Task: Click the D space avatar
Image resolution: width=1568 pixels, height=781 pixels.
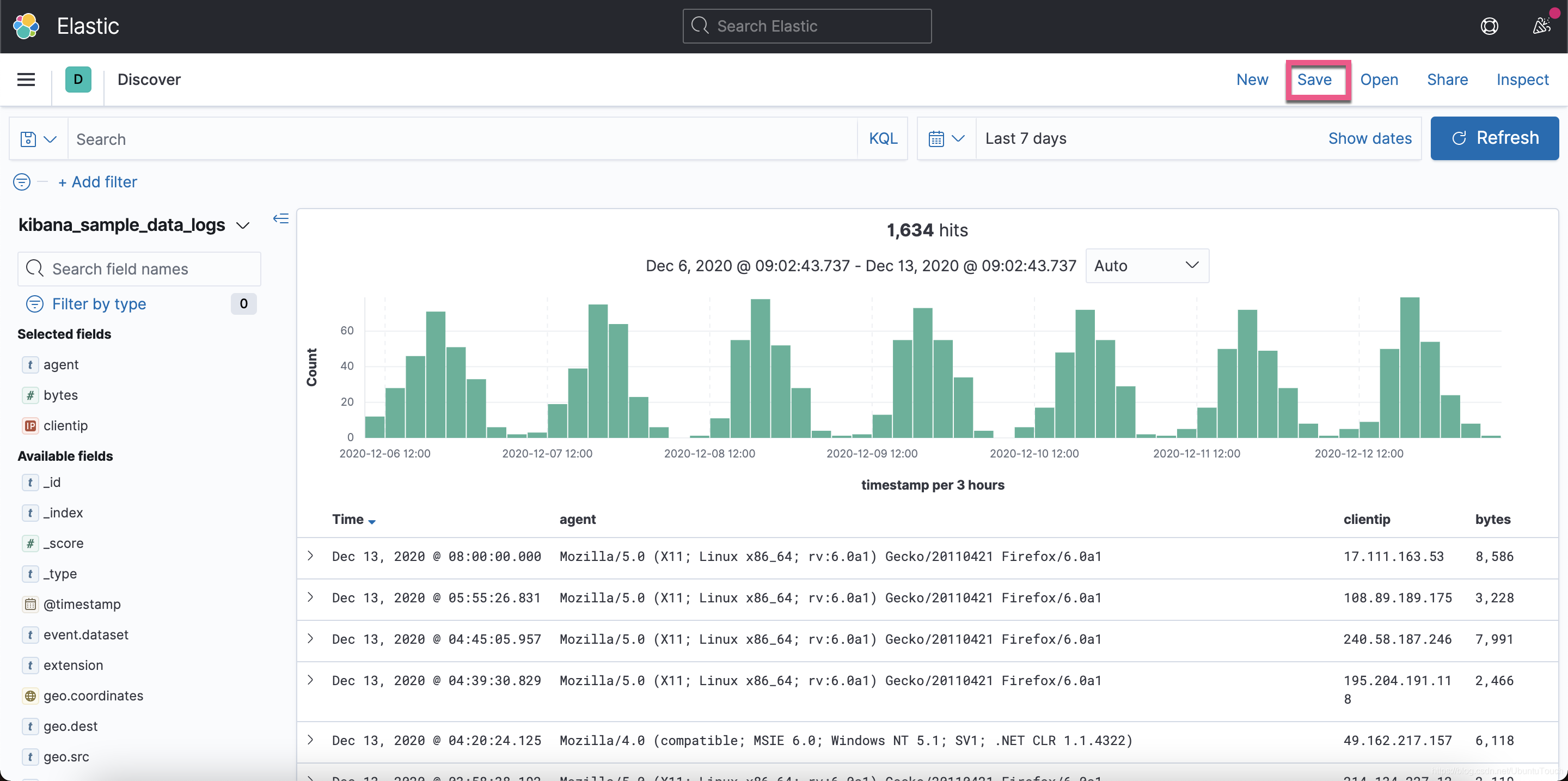Action: 78,80
